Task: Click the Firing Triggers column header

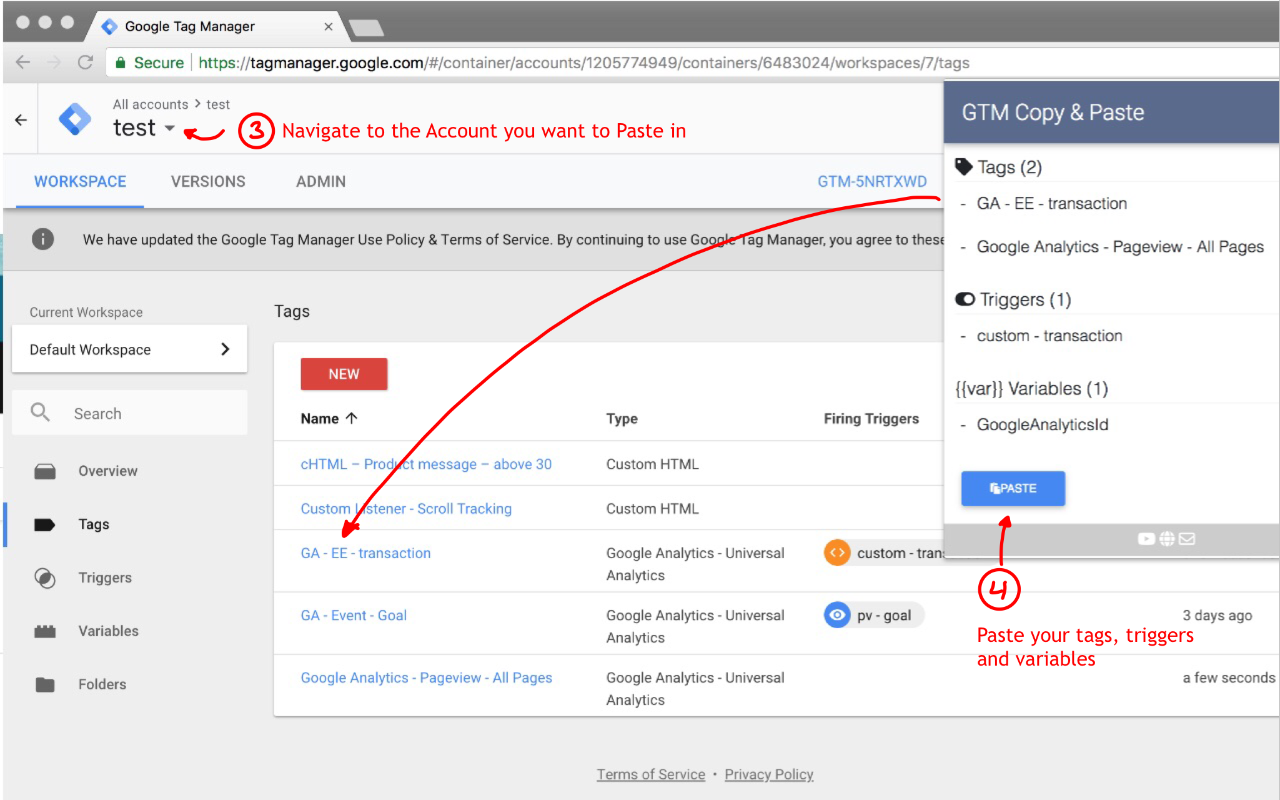Action: (872, 418)
